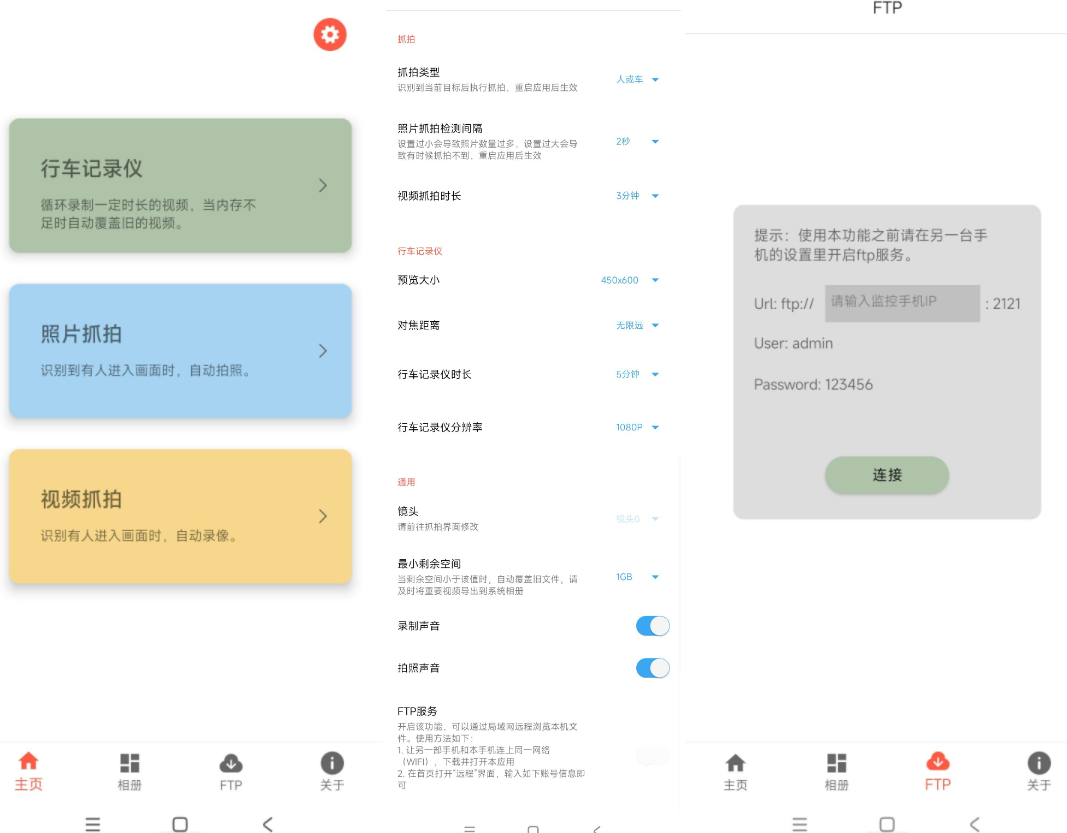Turn off the 拍照声音 switch
This screenshot has width=1067, height=833.
[652, 667]
